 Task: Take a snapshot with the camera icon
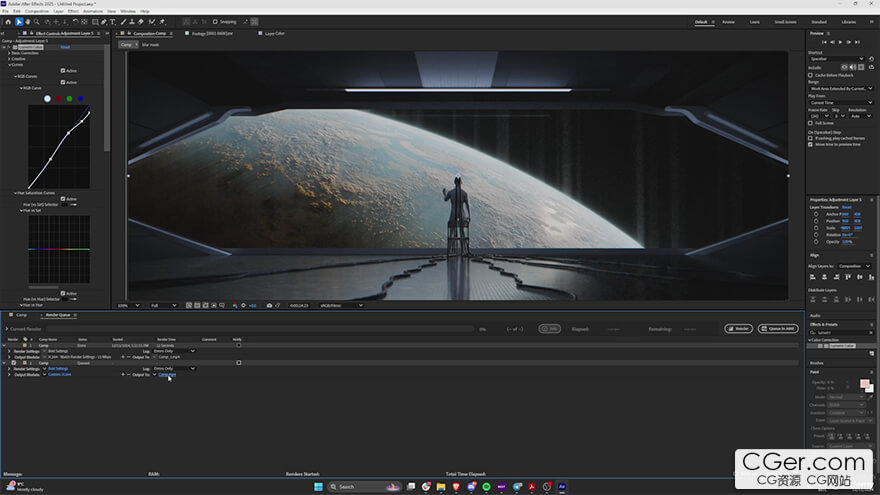tap(269, 305)
